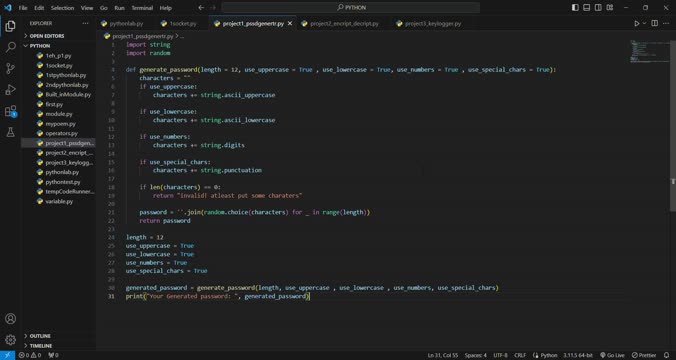Change CRLF line ending setting
The width and height of the screenshot is (676, 360).
click(520, 355)
